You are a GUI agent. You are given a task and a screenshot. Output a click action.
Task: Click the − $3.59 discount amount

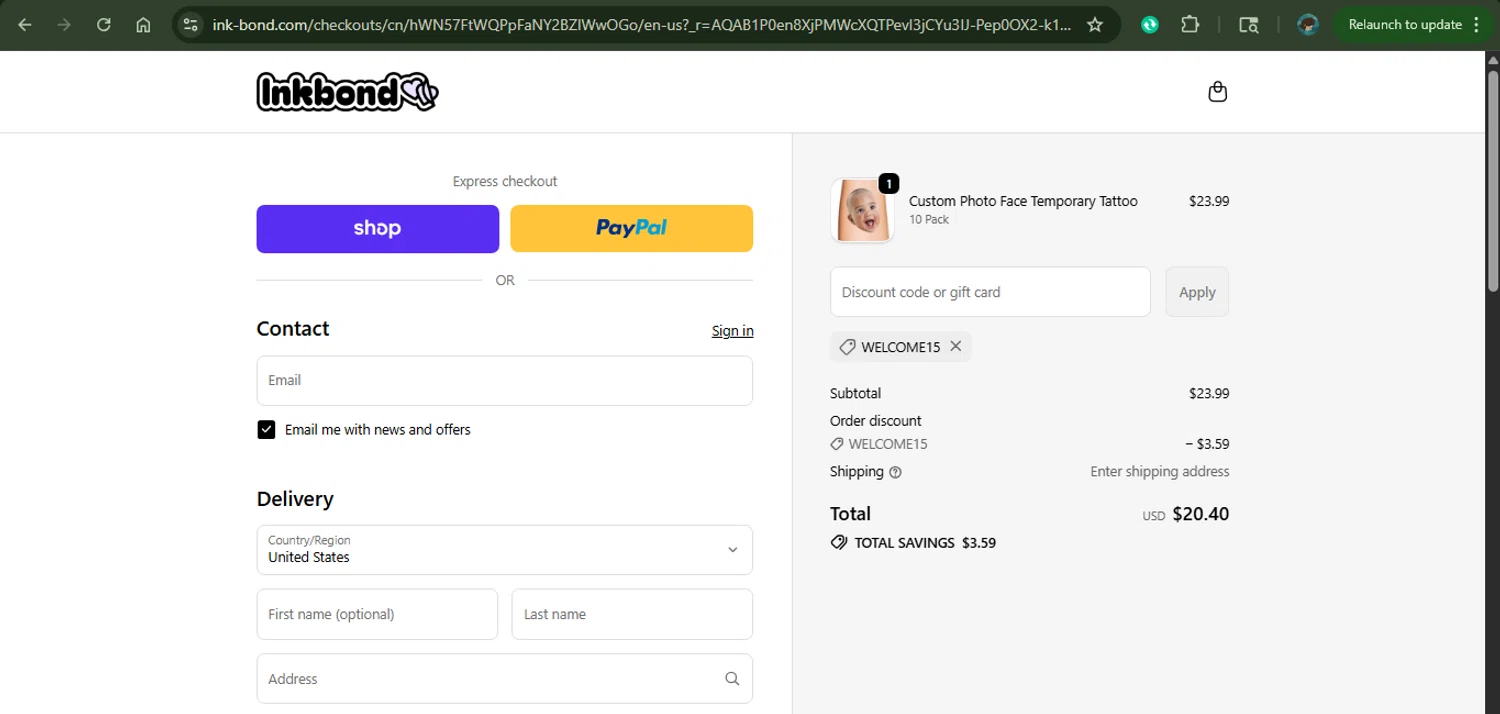pos(1207,444)
